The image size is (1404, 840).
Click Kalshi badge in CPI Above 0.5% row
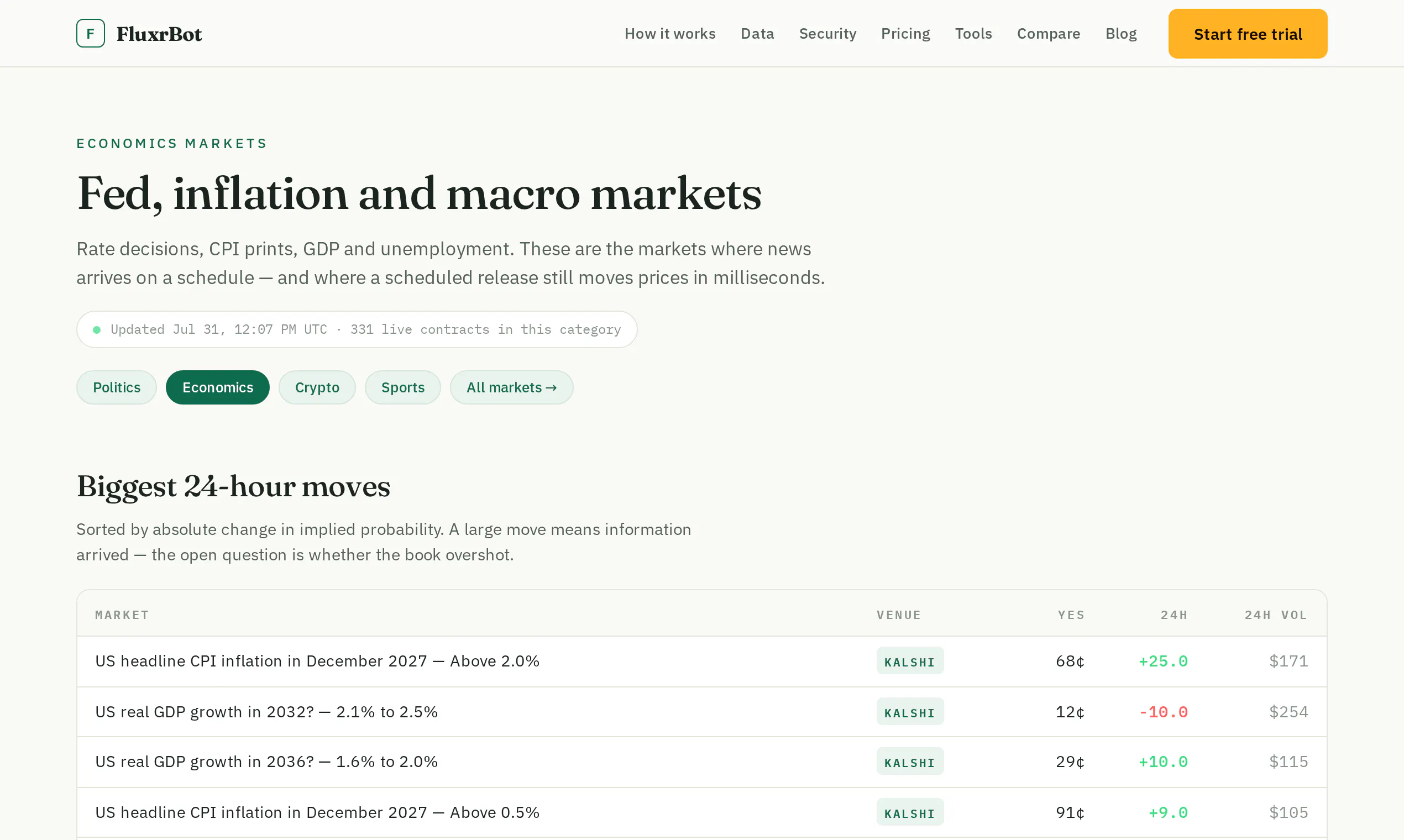tap(910, 813)
